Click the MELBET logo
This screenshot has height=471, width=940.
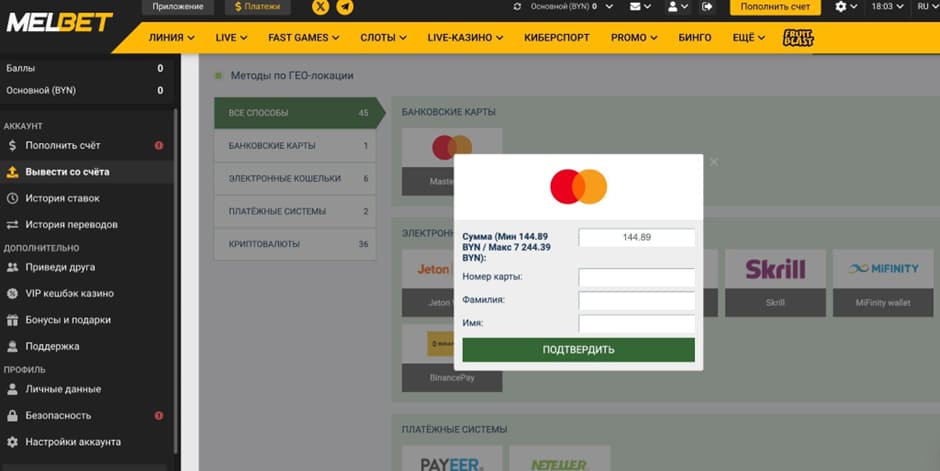(x=60, y=21)
